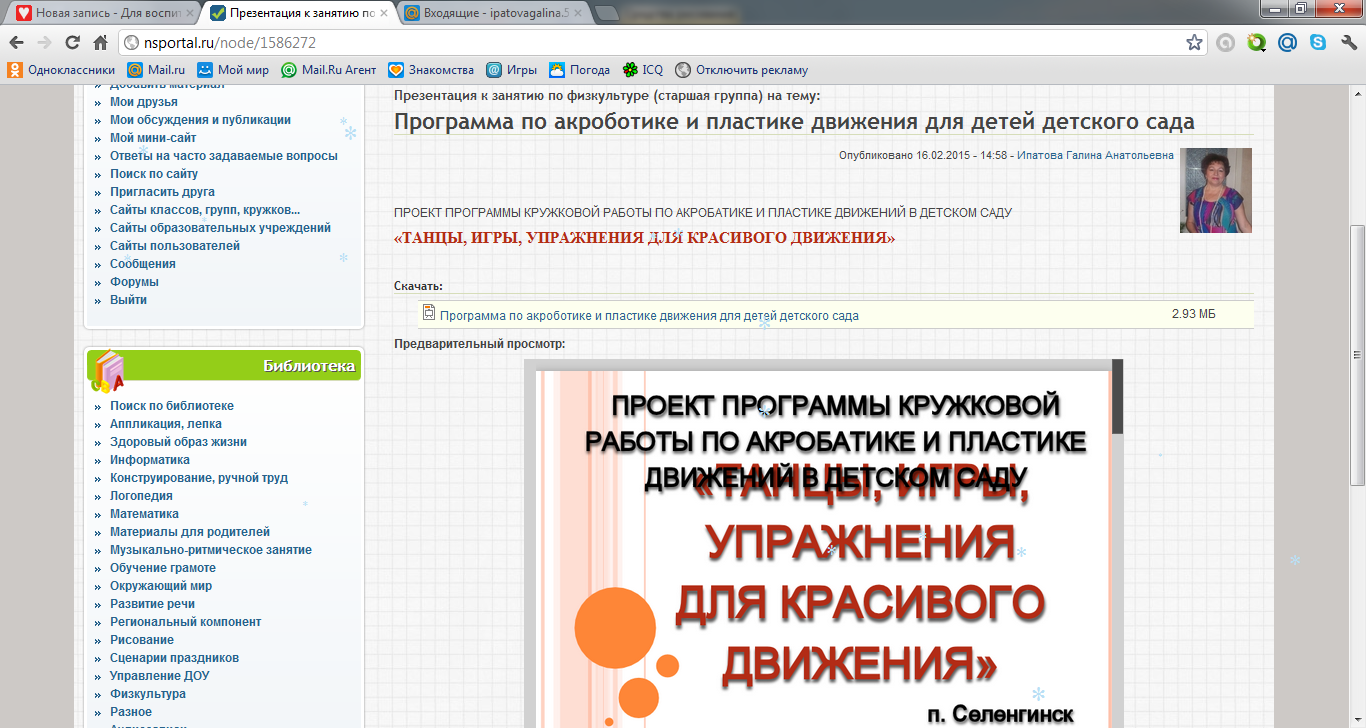Open the ICQ bookmark
1366x728 pixels.
tap(642, 70)
